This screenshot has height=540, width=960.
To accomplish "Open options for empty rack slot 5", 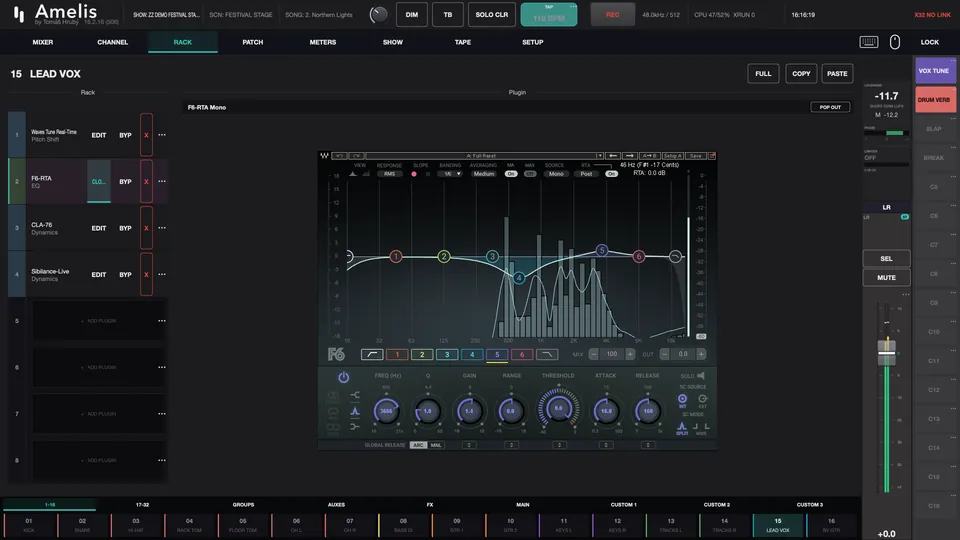I will (162, 321).
